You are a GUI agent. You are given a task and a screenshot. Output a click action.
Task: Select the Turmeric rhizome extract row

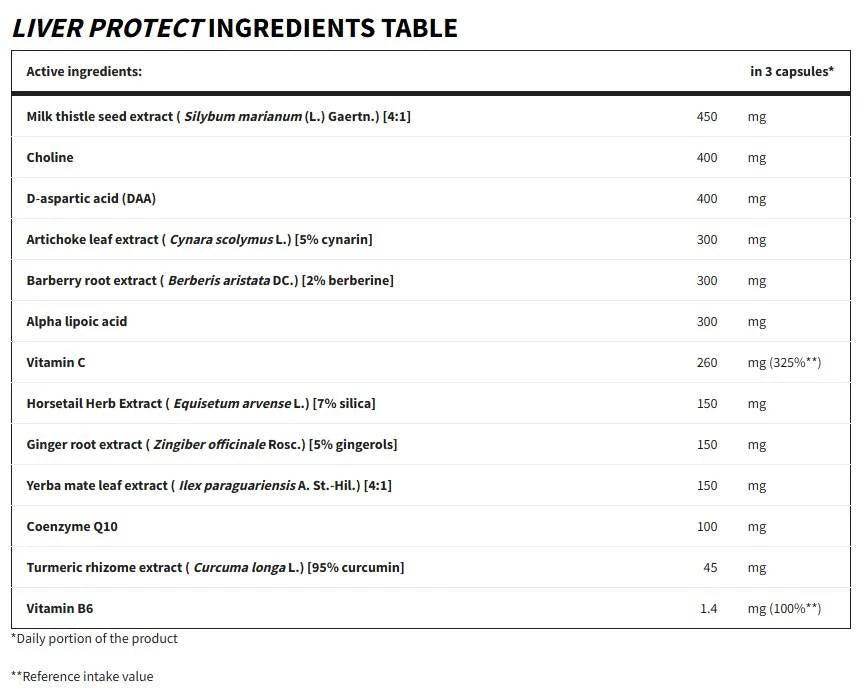(431, 567)
